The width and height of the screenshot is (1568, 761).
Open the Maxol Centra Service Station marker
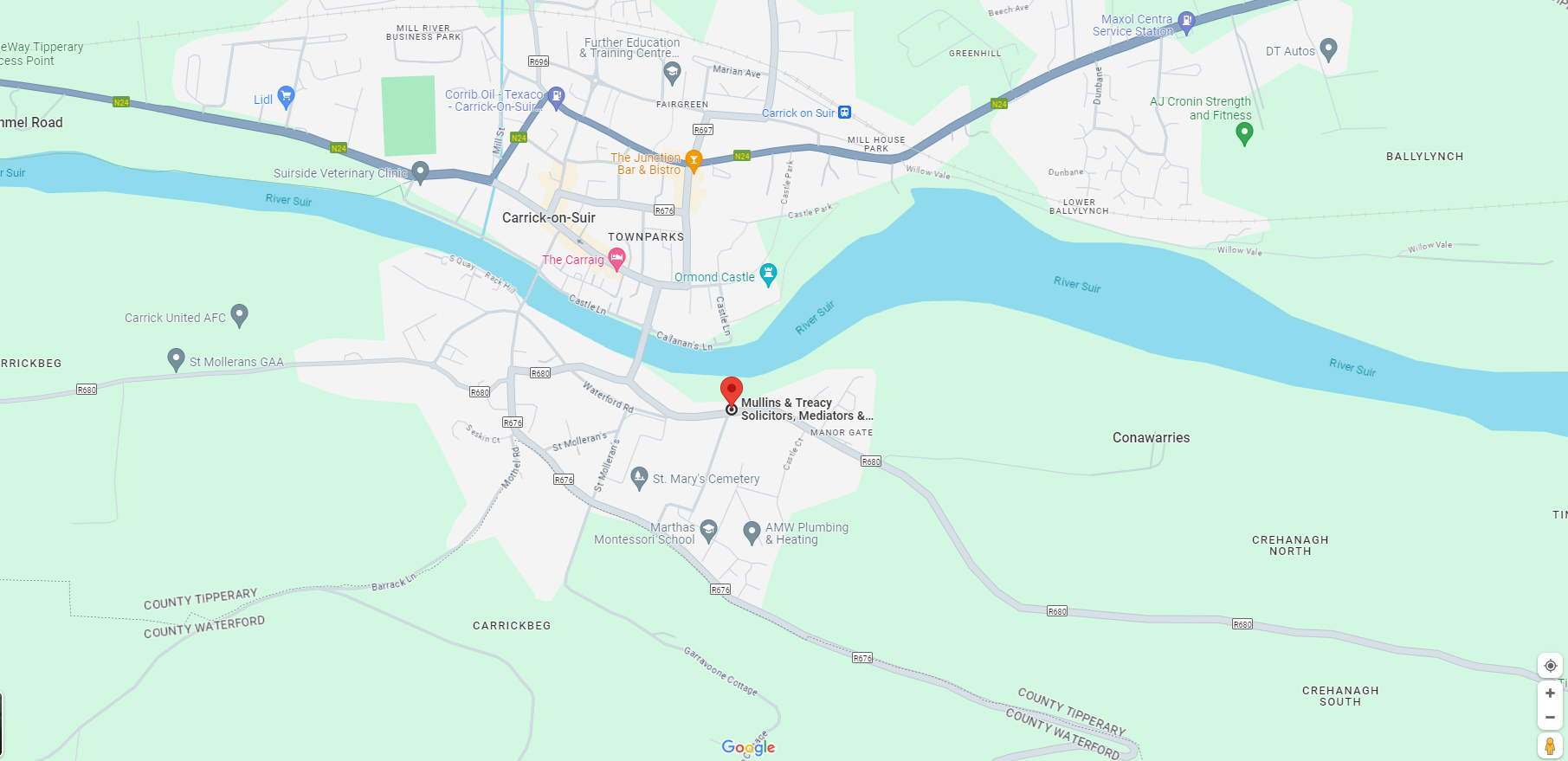click(1186, 23)
